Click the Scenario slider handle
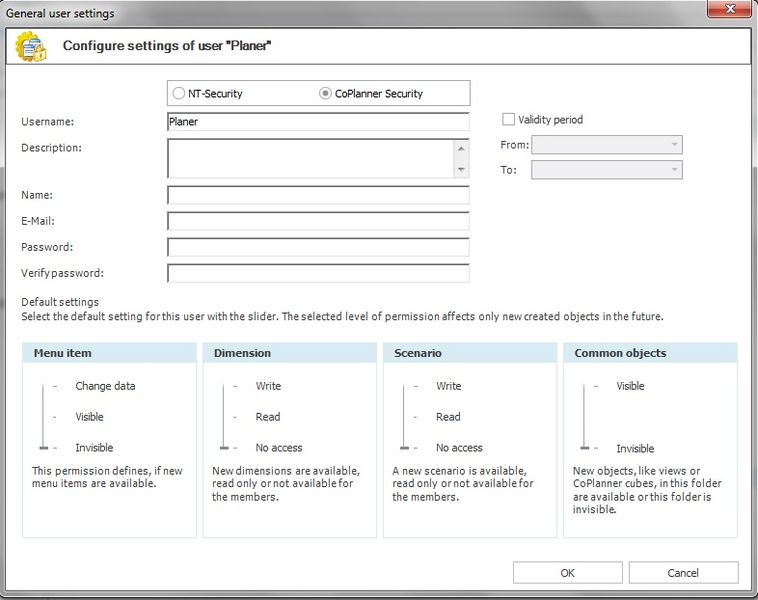This screenshot has width=758, height=600. tap(404, 448)
